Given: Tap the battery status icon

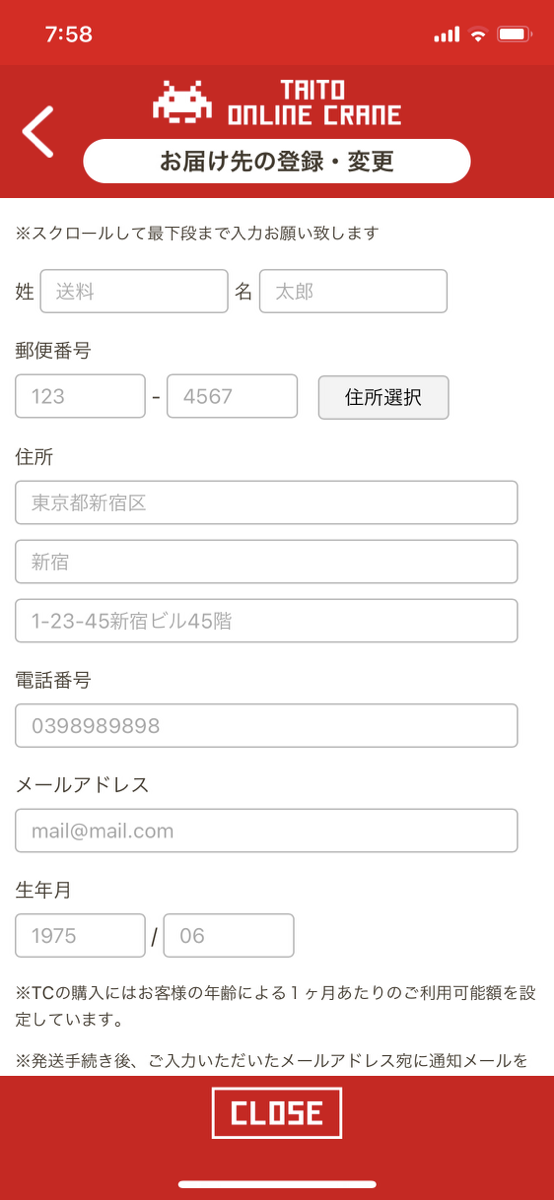Looking at the screenshot, I should tap(513, 34).
